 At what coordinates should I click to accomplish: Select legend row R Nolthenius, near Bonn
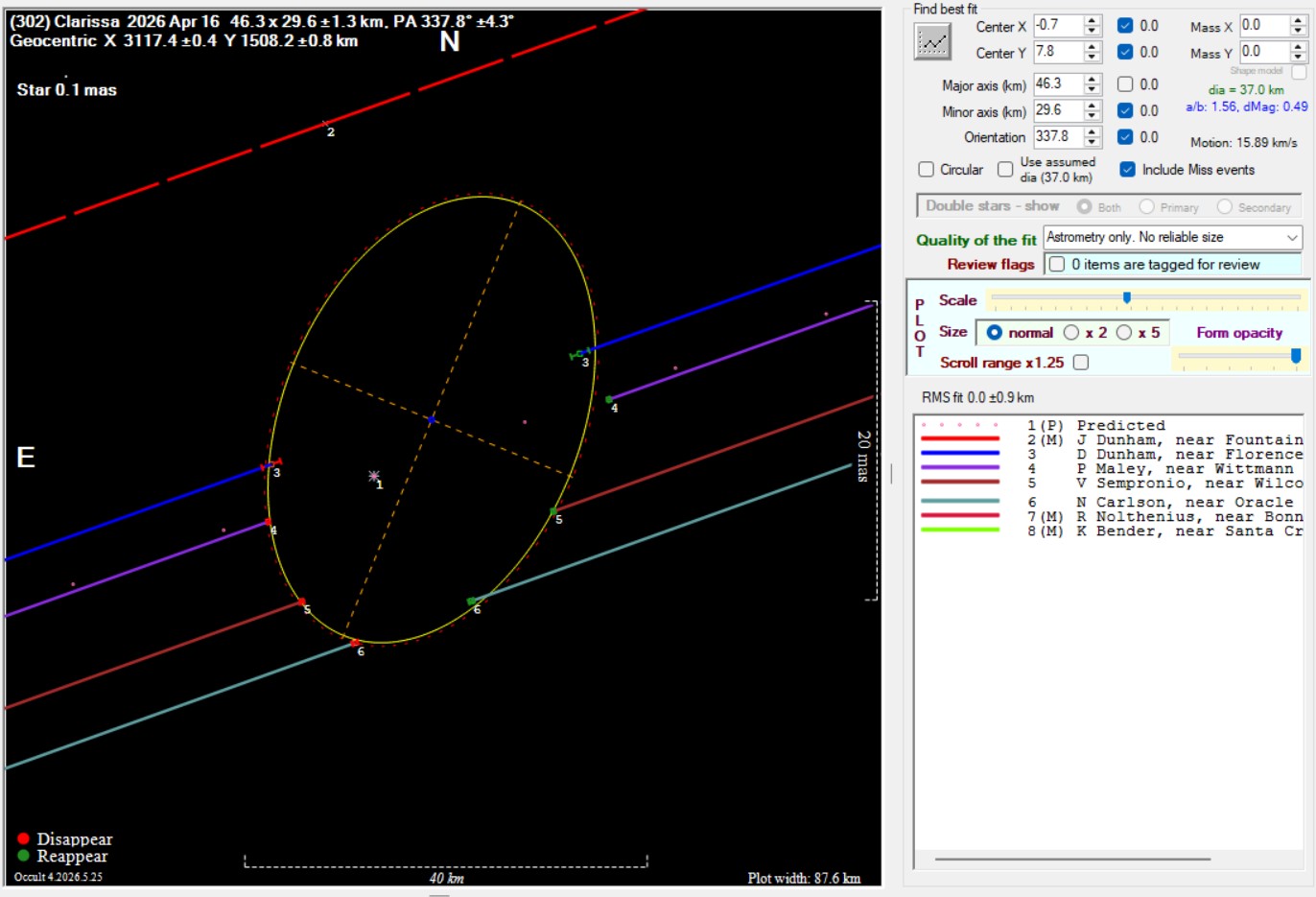coord(1110,516)
